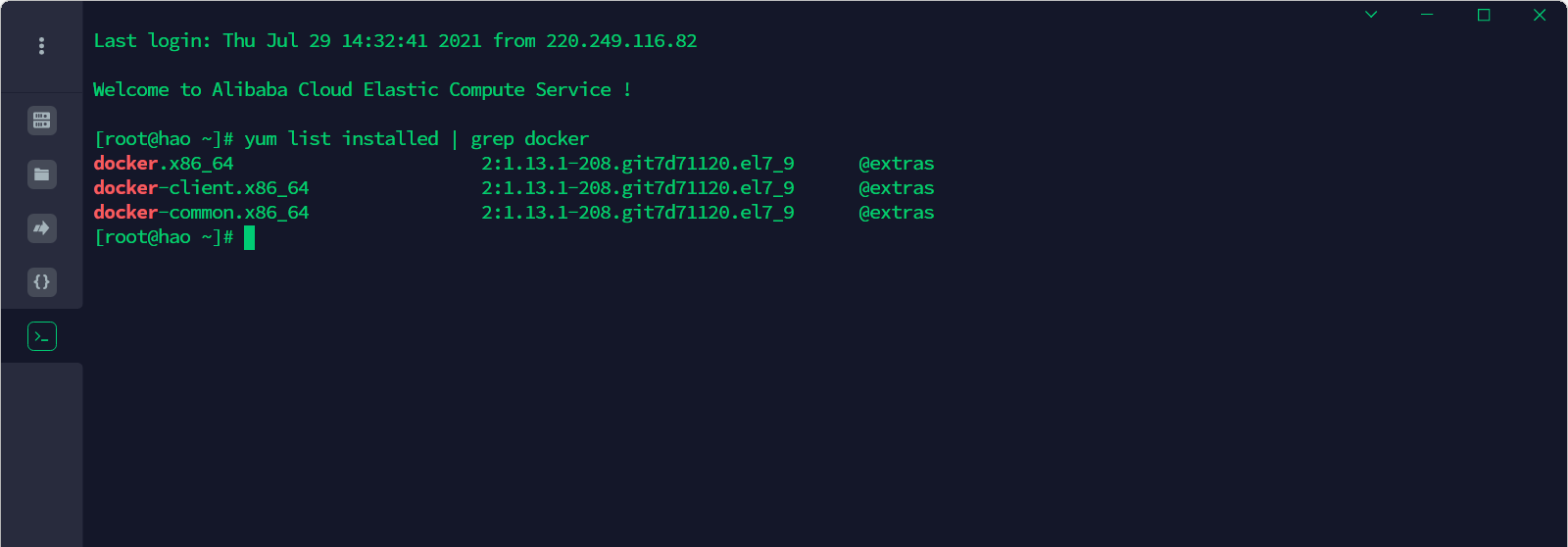The height and width of the screenshot is (547, 1568).
Task: Click the @extras label on the docker.x86_64 row
Action: [896, 164]
